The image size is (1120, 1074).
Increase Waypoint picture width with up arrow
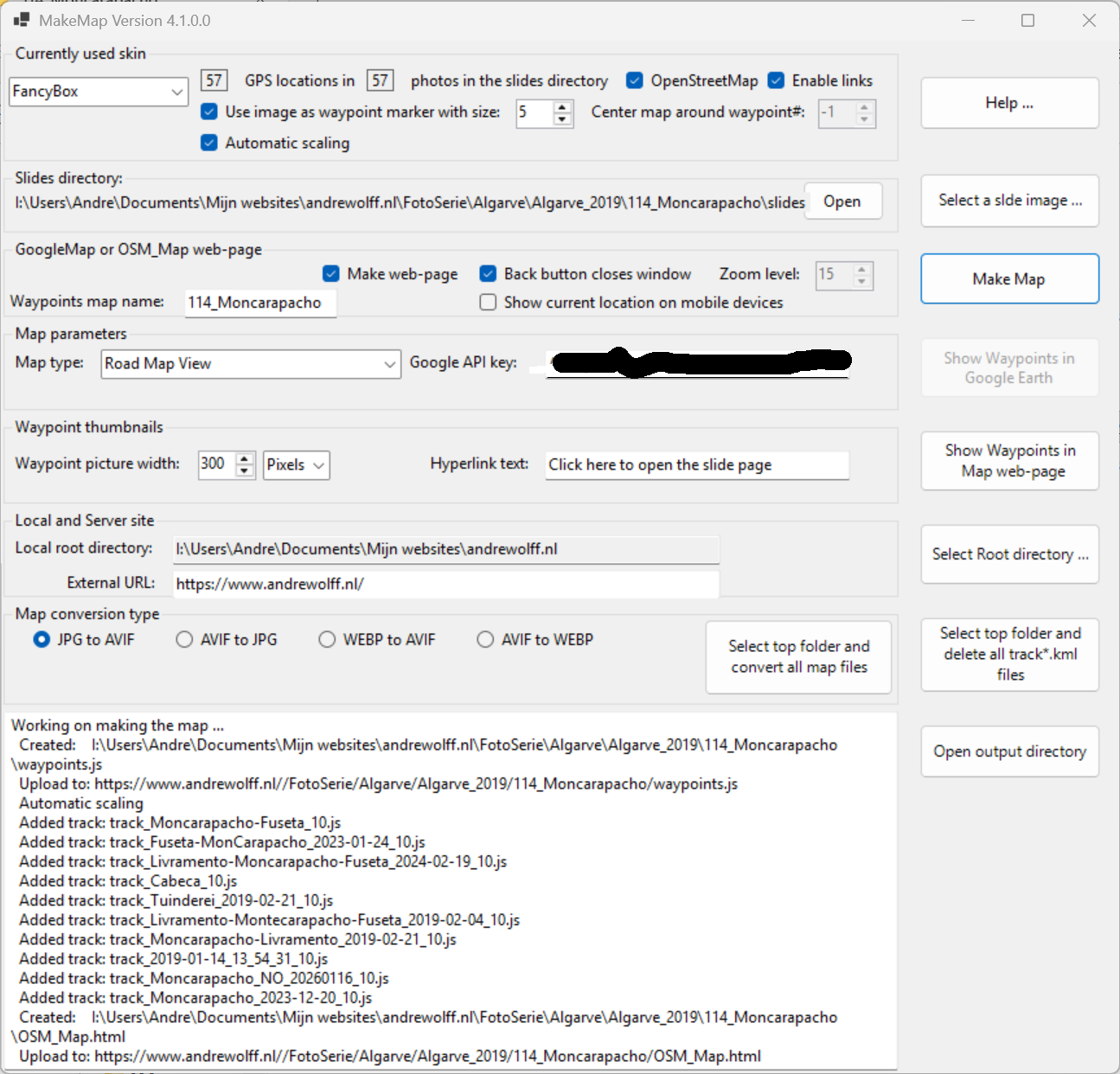pyautogui.click(x=246, y=458)
